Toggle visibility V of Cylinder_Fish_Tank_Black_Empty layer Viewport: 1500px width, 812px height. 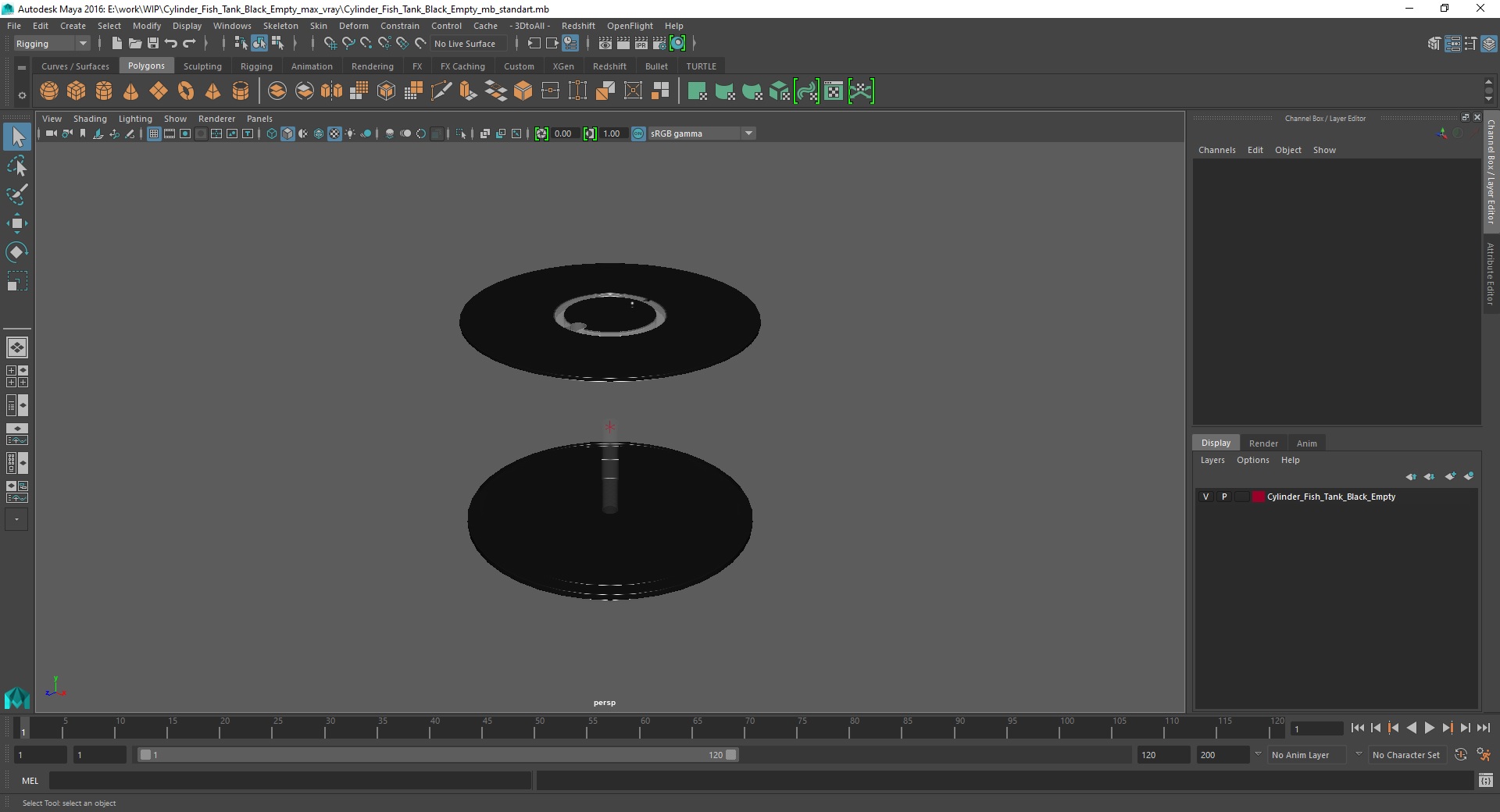tap(1205, 497)
